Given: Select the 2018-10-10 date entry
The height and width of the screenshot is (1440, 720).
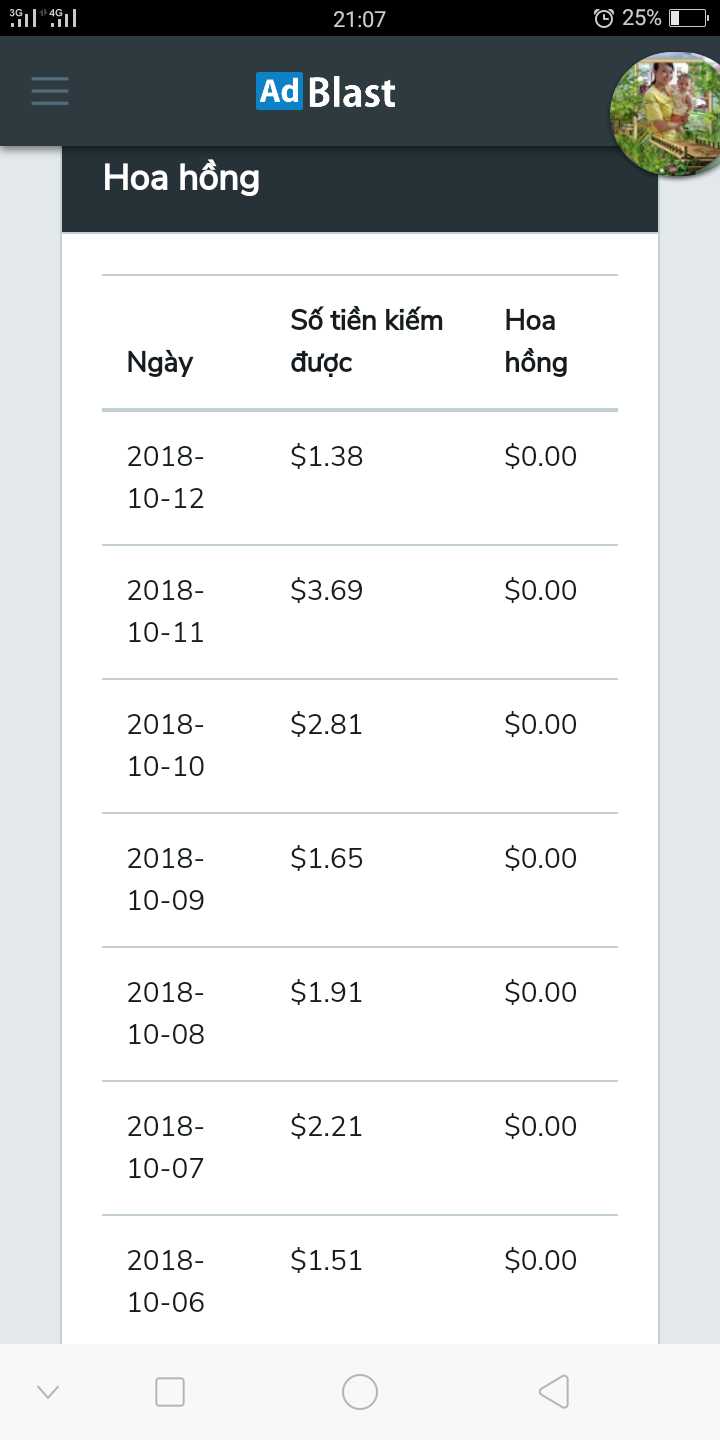Looking at the screenshot, I should [x=166, y=745].
